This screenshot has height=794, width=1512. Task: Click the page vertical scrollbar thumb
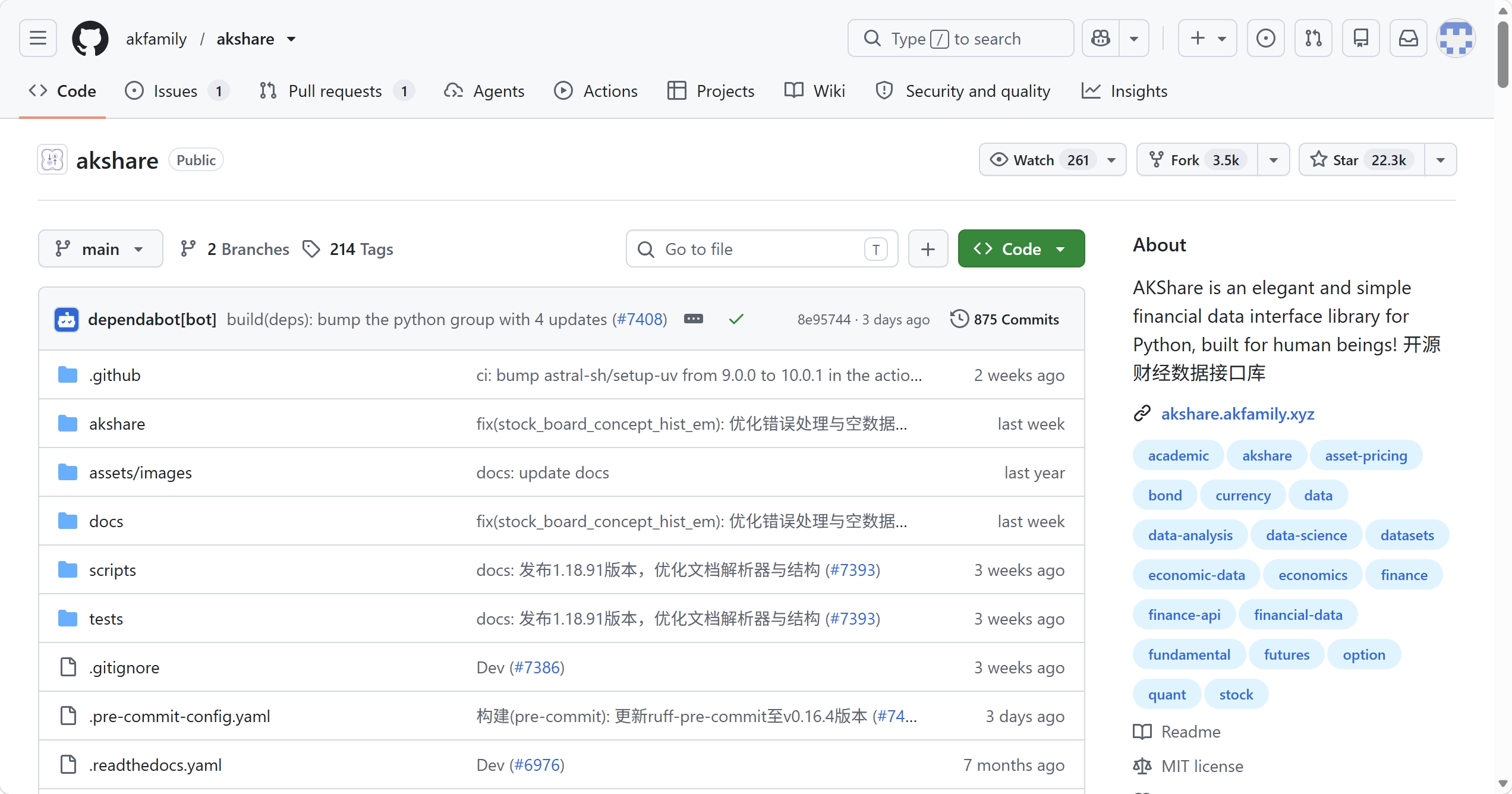pyautogui.click(x=1502, y=55)
